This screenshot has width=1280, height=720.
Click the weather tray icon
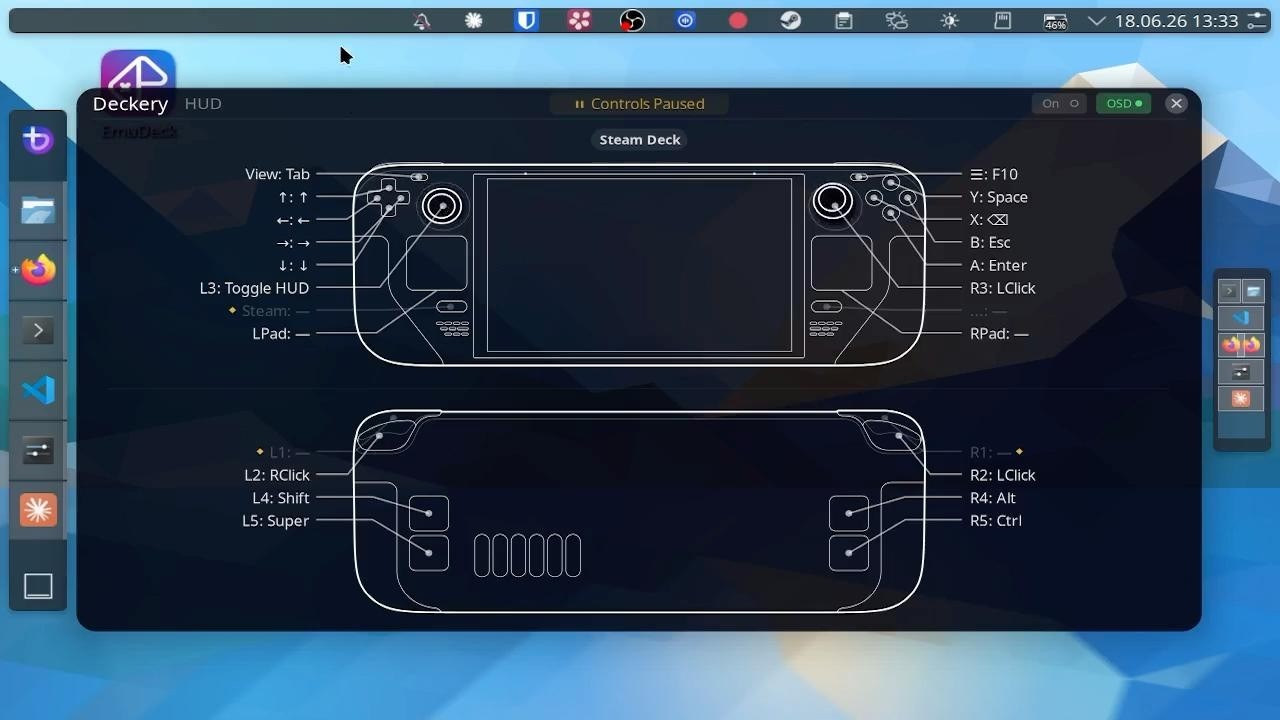[897, 20]
